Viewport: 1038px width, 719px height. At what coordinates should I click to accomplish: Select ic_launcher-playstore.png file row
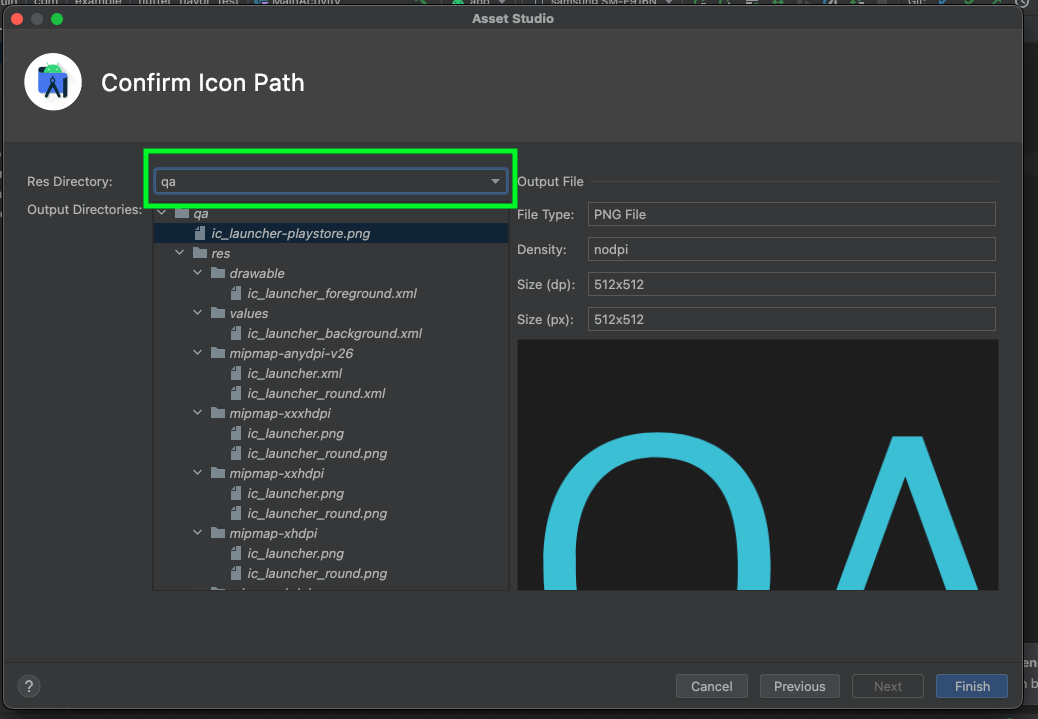coord(331,233)
